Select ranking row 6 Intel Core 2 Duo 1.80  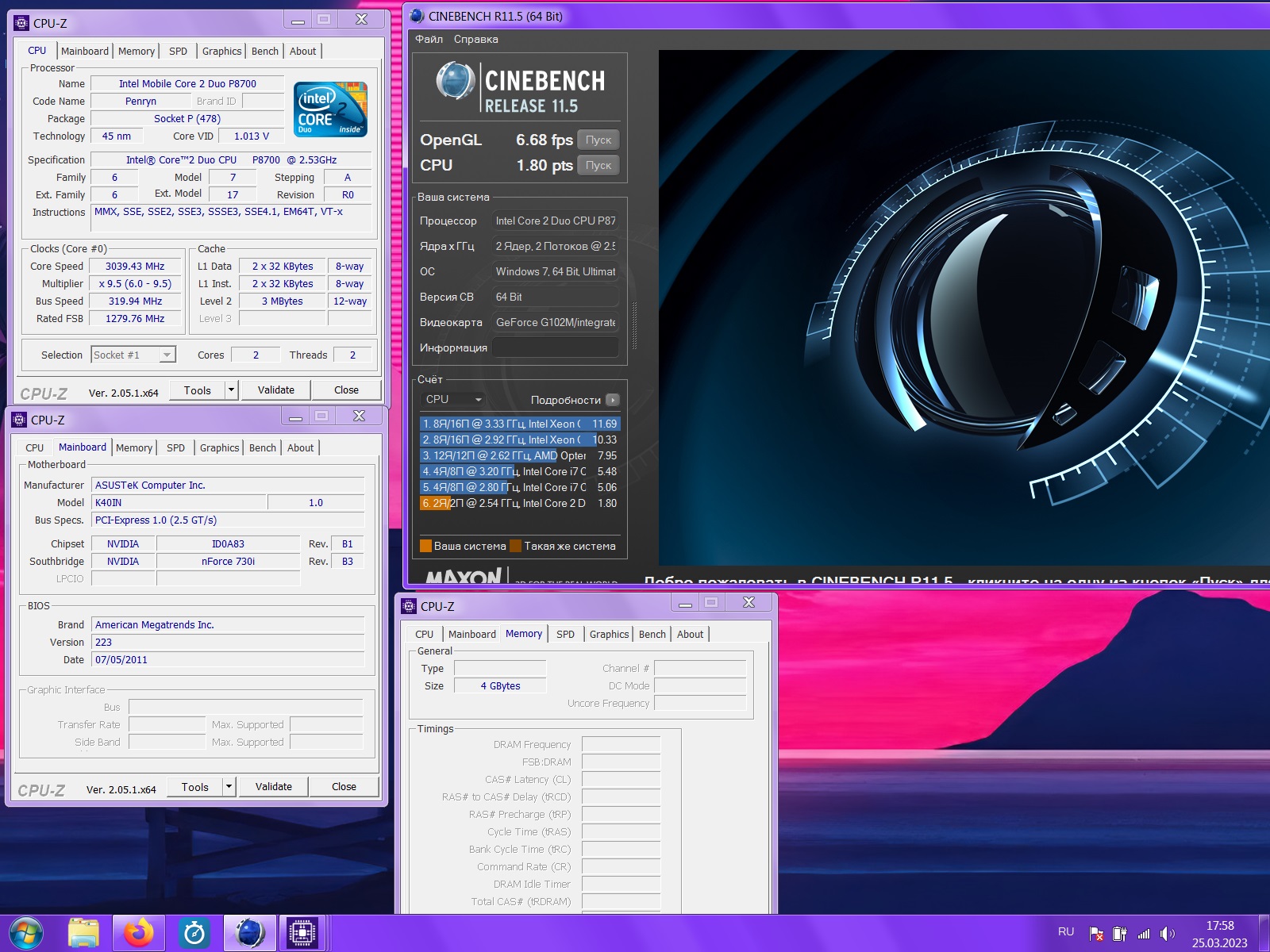tap(519, 503)
